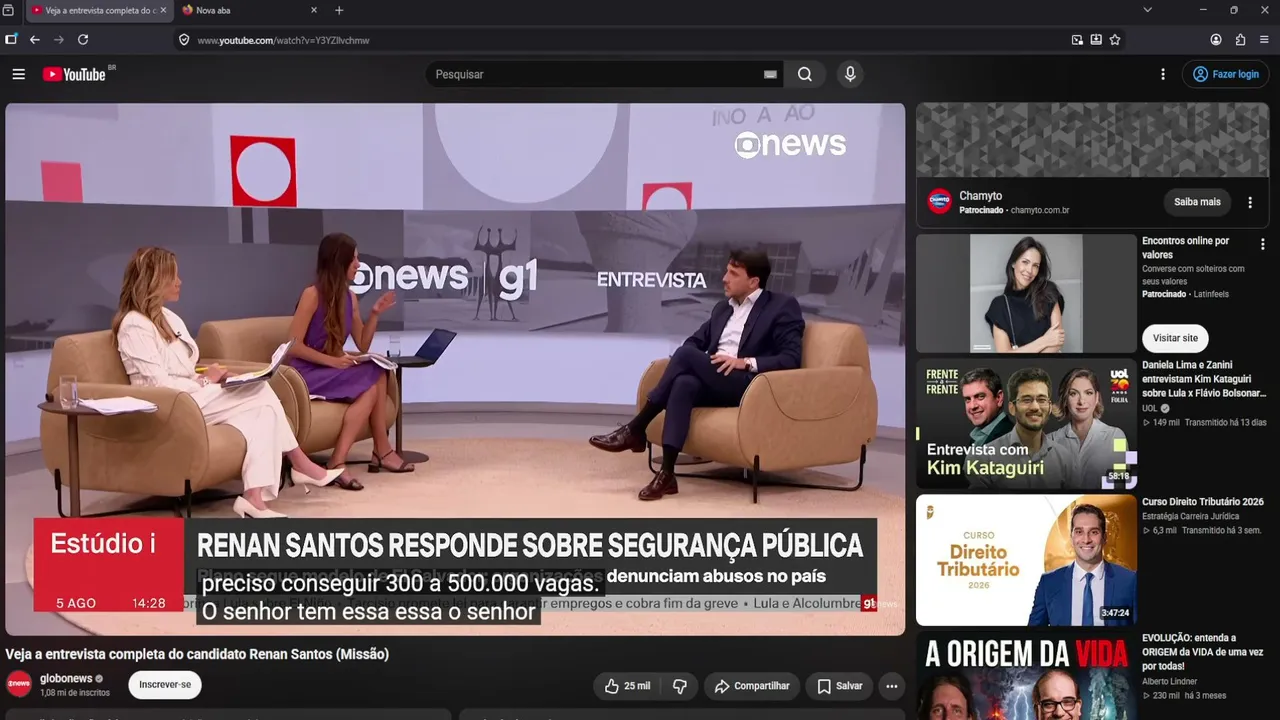The image size is (1280, 720).
Task: Play the Kim Kataguiri interview thumbnail
Action: [x=1026, y=424]
